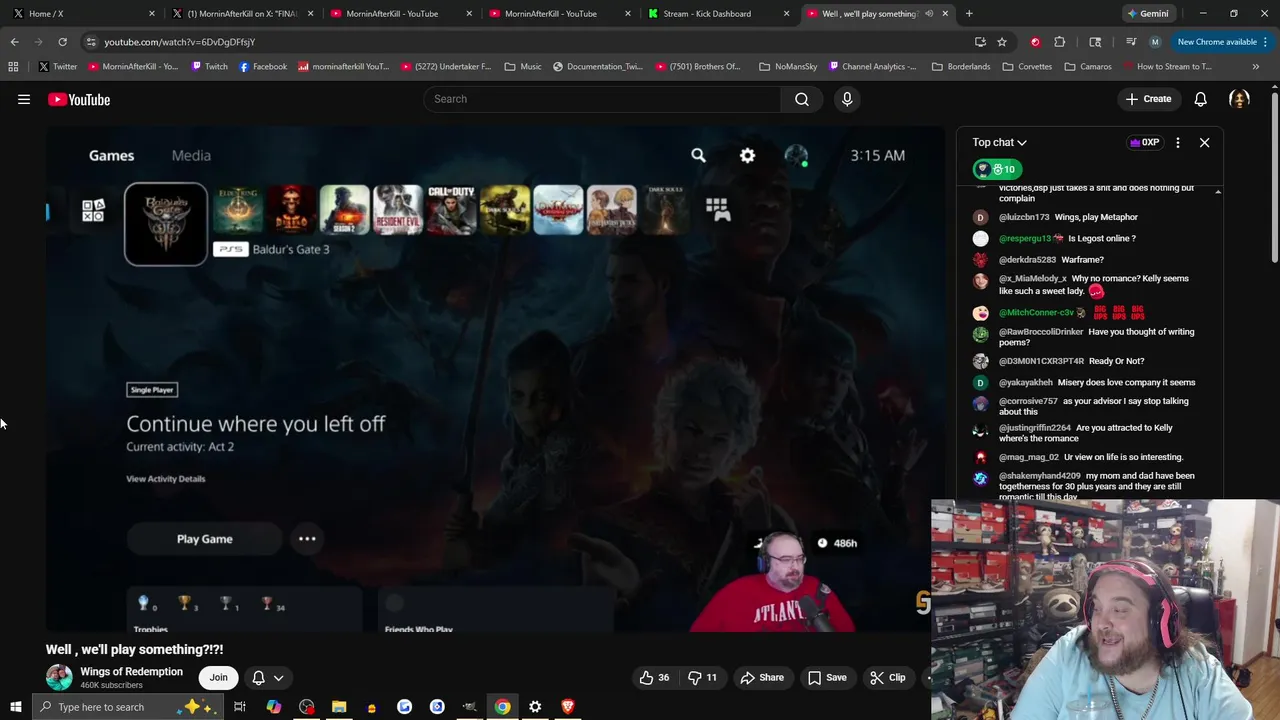Open the Chrome three-dot menu
Image resolution: width=1280 pixels, height=720 pixels.
1265,42
